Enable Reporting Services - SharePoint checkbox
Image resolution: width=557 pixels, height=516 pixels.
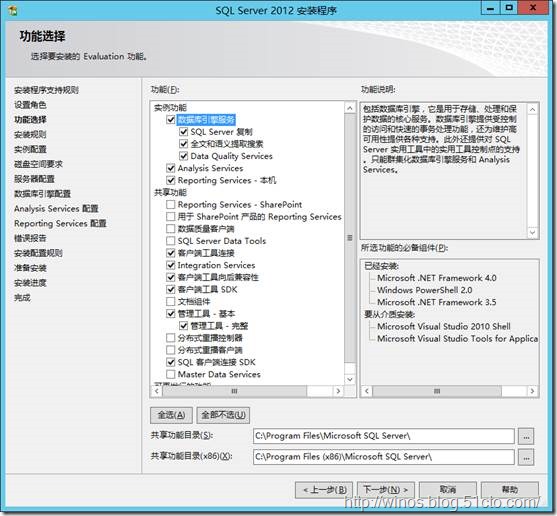(x=171, y=205)
